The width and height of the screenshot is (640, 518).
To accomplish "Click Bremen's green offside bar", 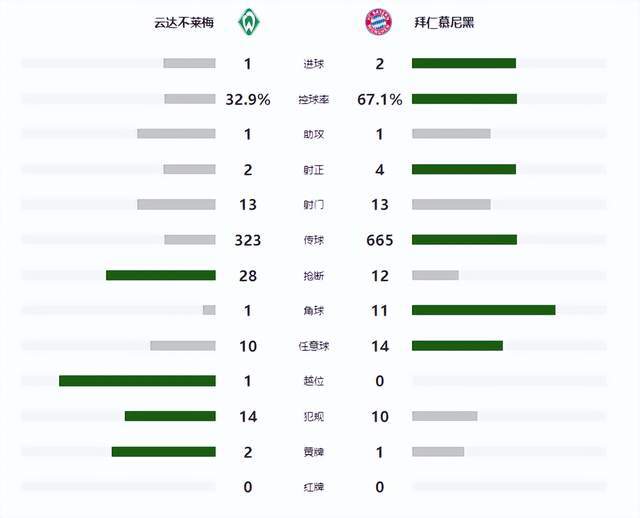I will tap(137, 381).
